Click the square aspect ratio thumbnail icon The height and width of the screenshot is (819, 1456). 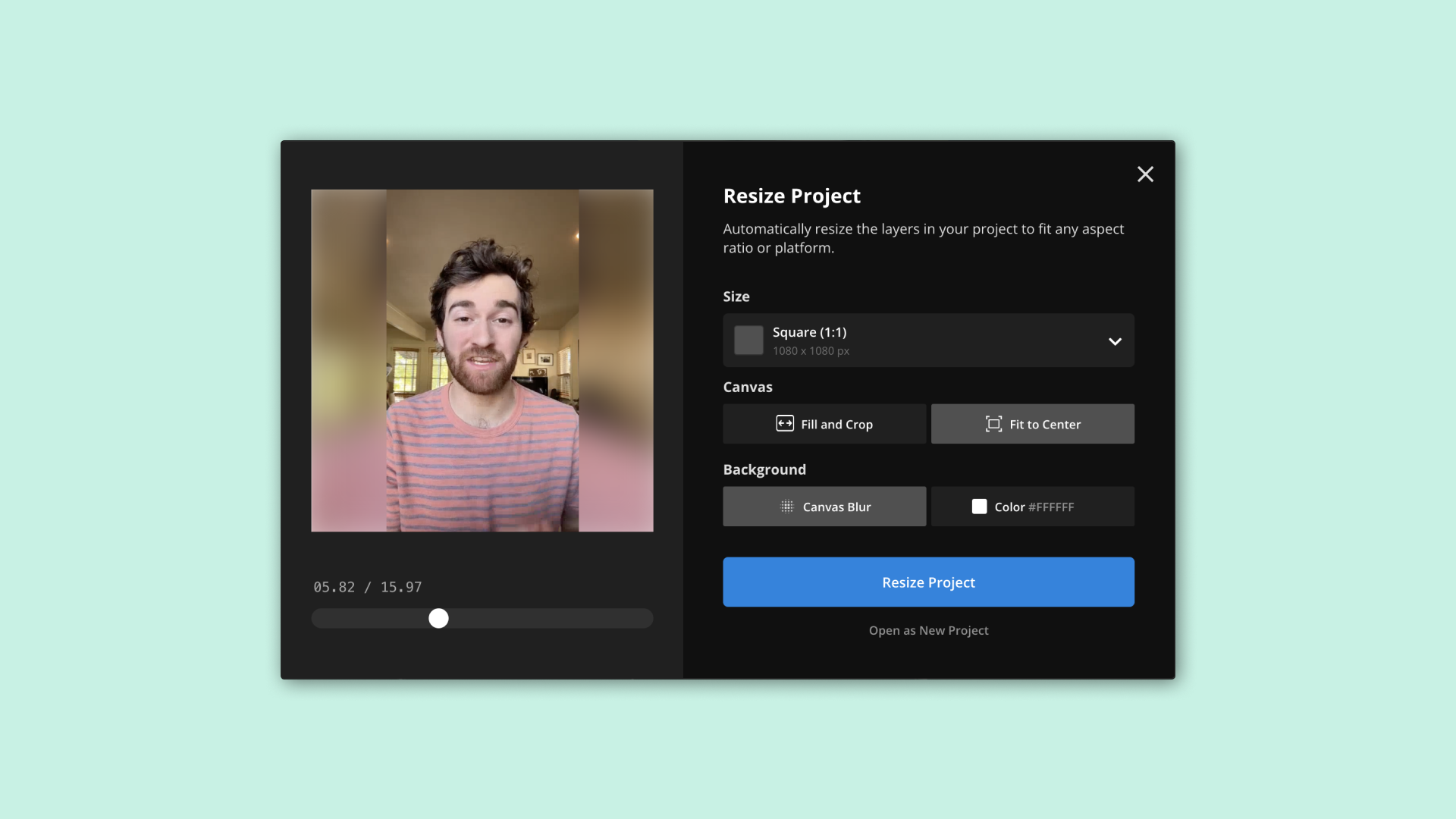748,340
